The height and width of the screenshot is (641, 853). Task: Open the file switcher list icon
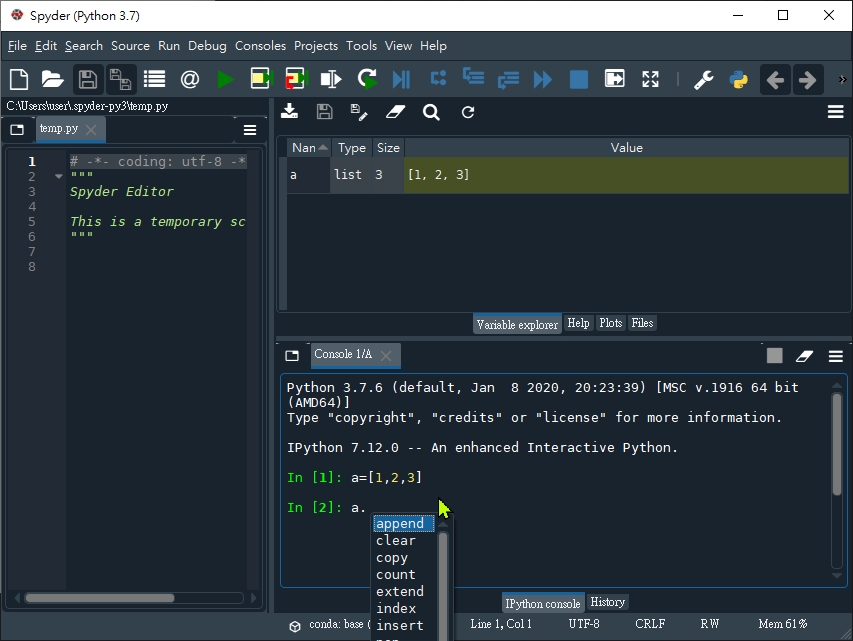click(154, 79)
